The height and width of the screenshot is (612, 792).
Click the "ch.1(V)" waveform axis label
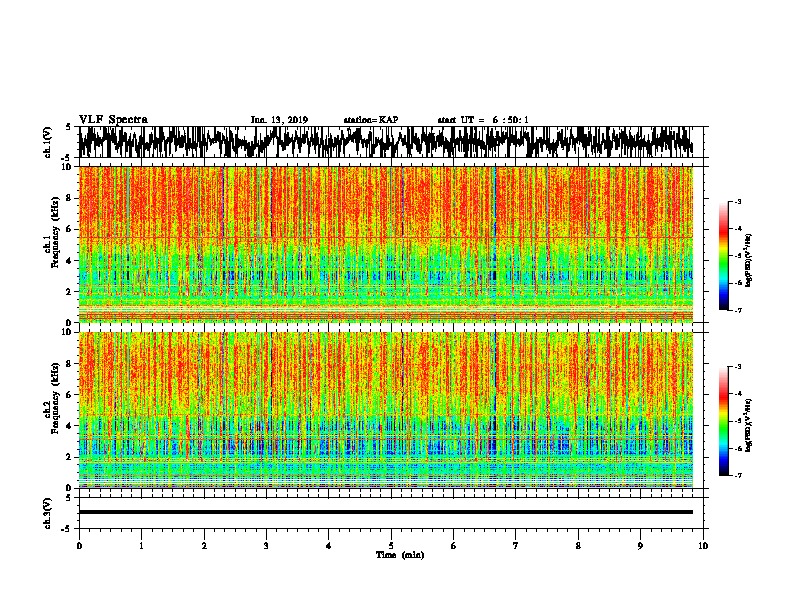[x=48, y=142]
